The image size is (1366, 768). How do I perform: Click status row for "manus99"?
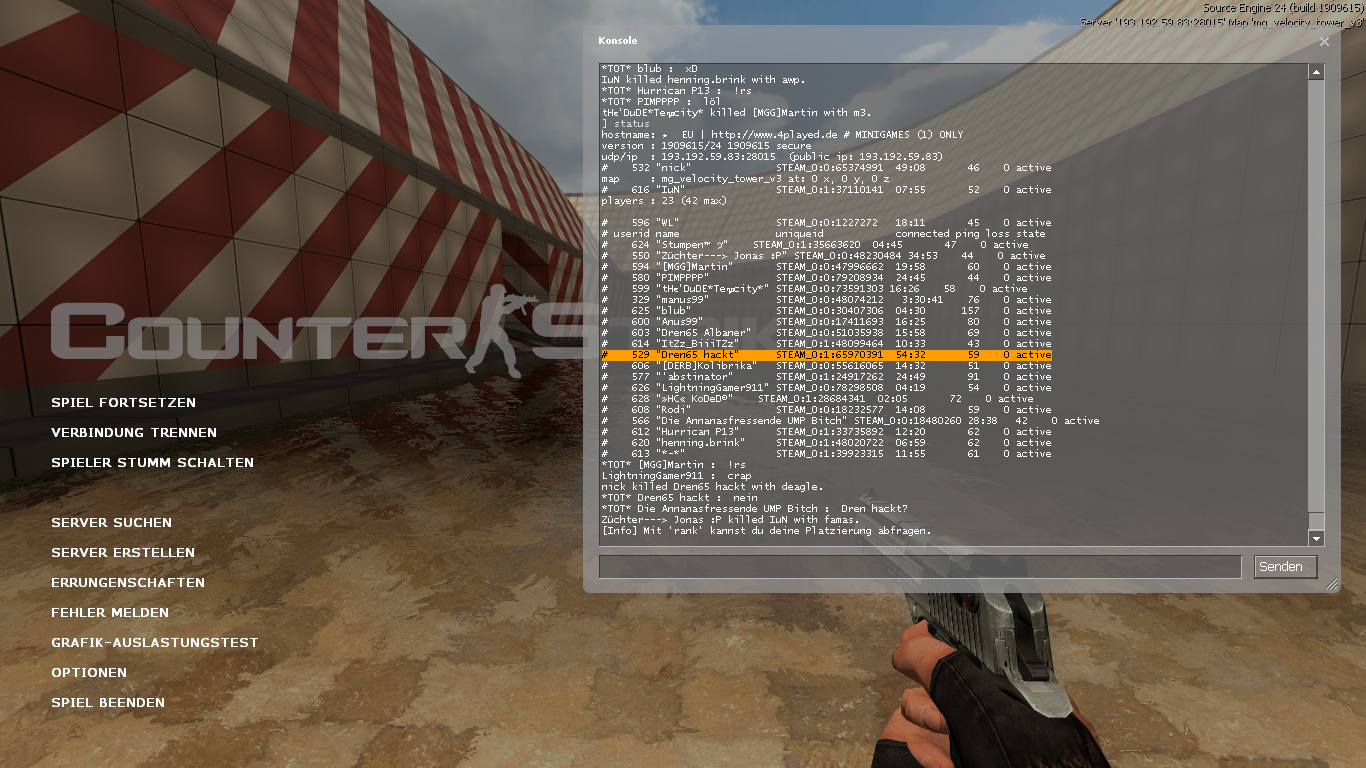coord(826,300)
